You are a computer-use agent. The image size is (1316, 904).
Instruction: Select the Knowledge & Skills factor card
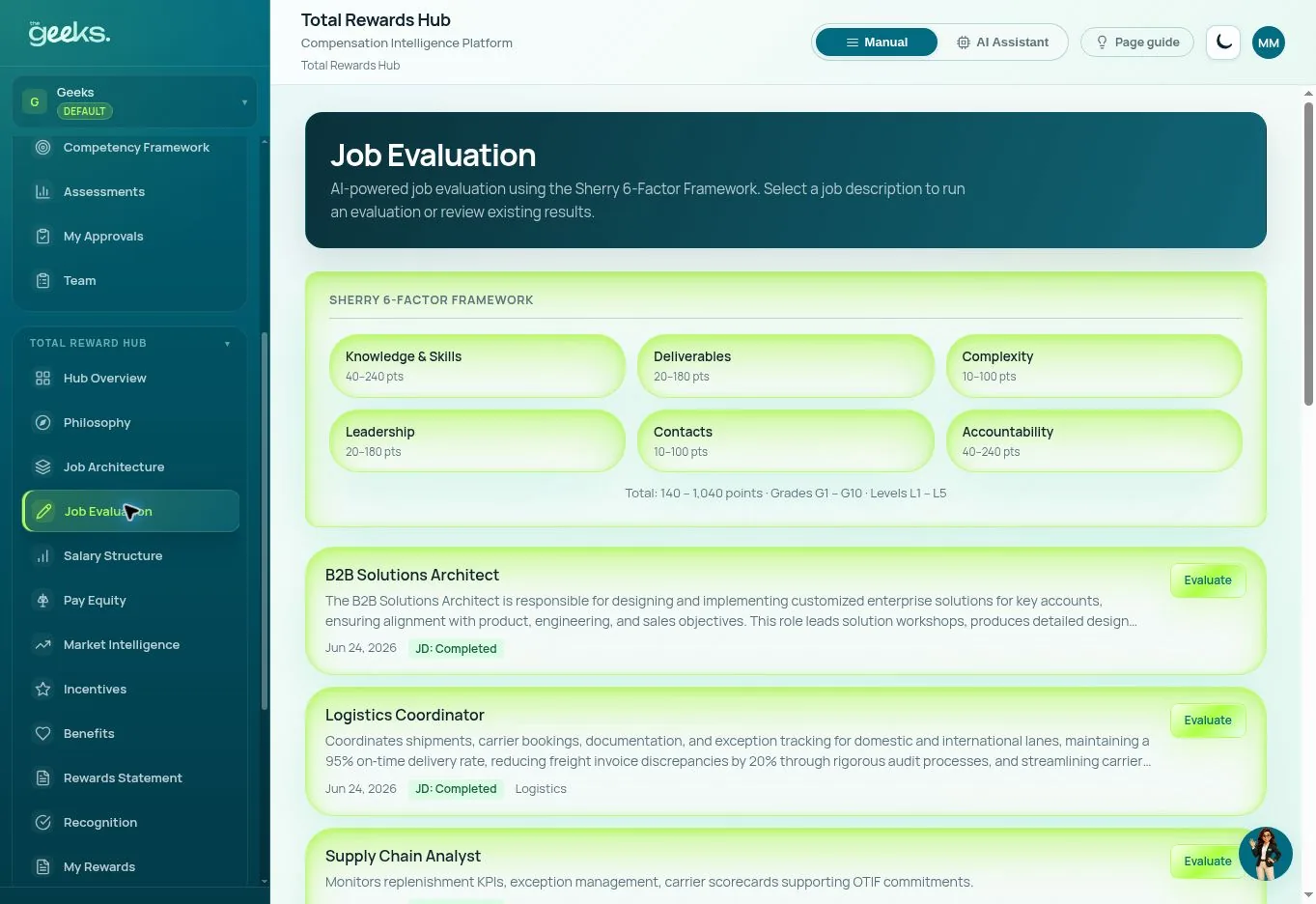477,366
